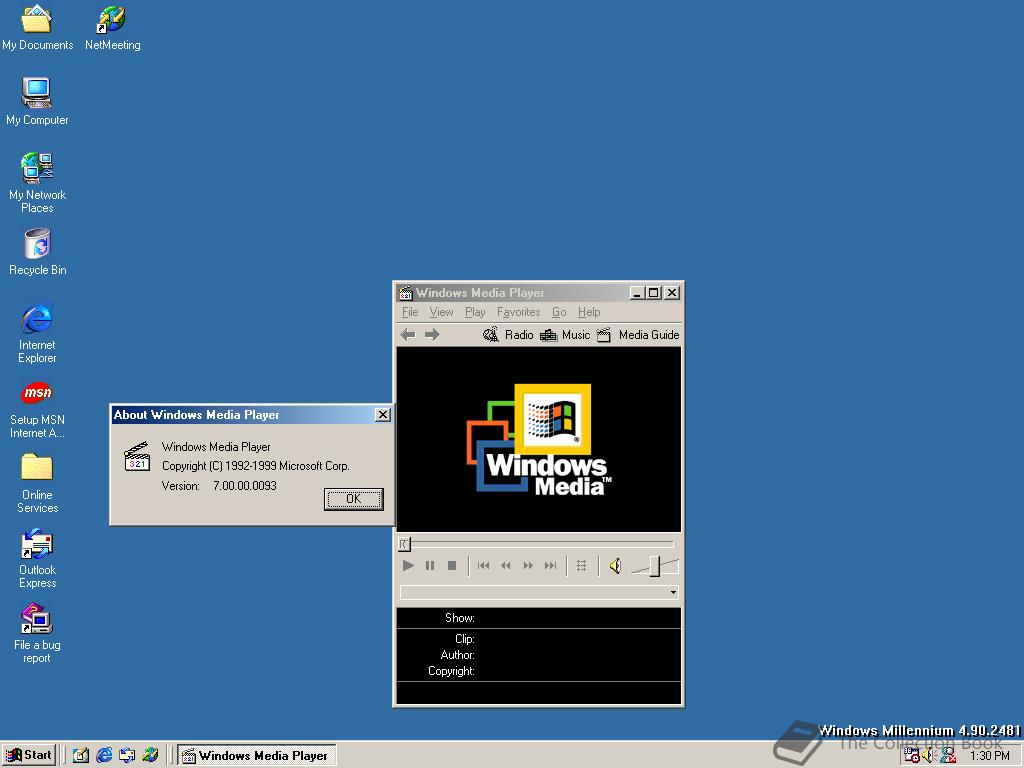Click OK in About Windows Media Player dialog

(x=353, y=499)
